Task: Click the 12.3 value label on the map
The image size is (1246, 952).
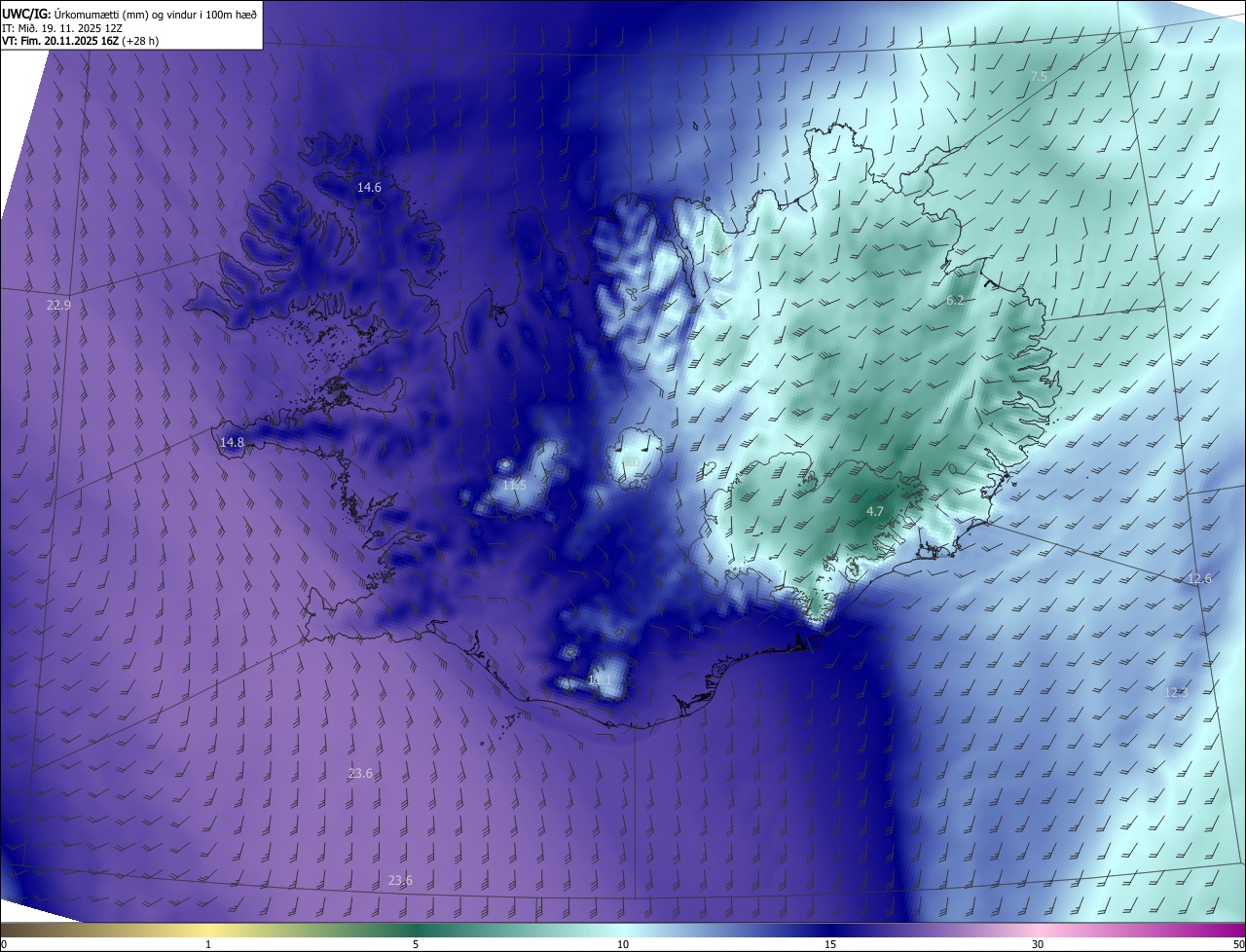Action: click(1176, 692)
